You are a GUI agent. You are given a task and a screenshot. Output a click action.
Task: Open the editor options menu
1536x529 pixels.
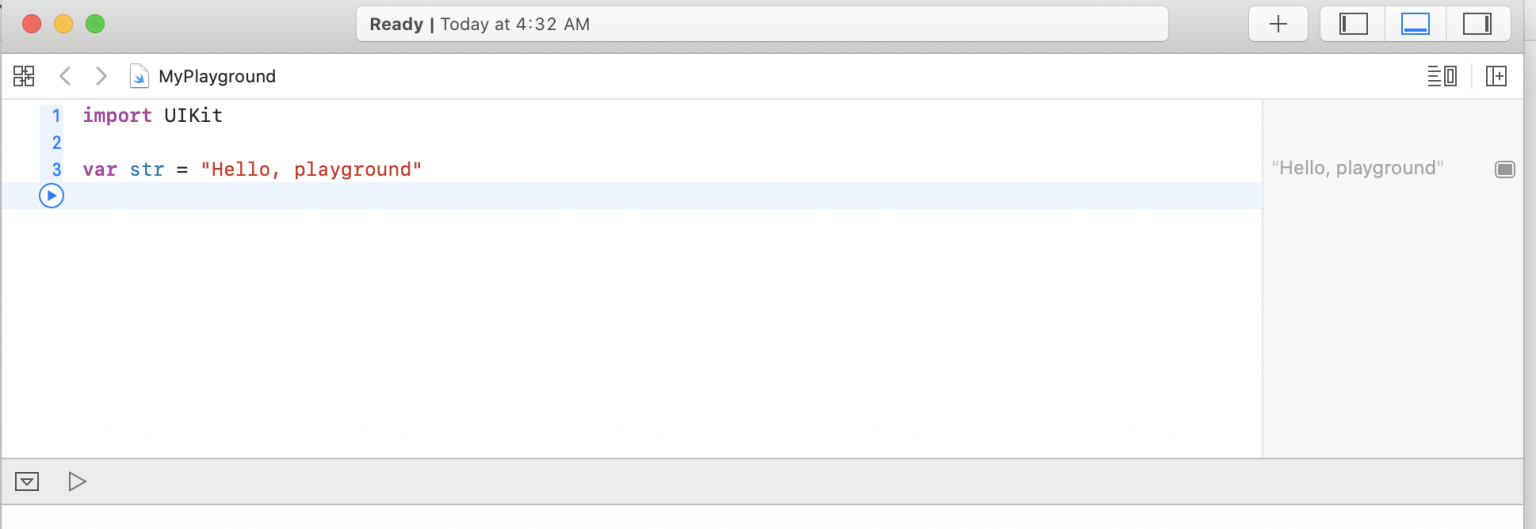click(x=1441, y=76)
